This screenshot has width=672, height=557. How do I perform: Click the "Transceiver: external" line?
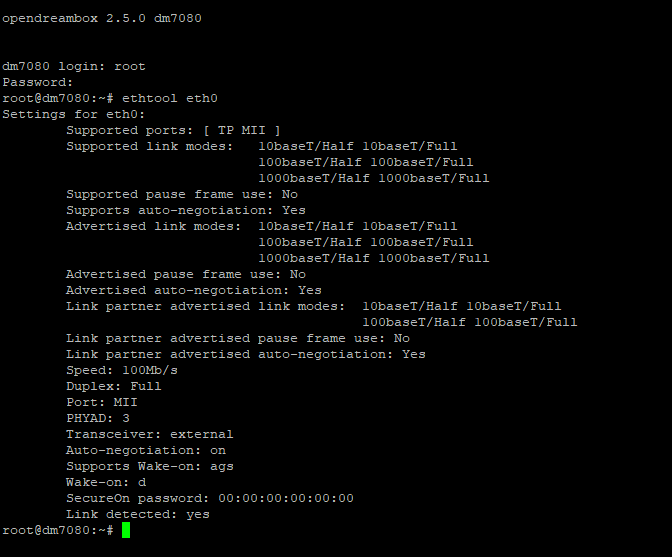click(150, 434)
